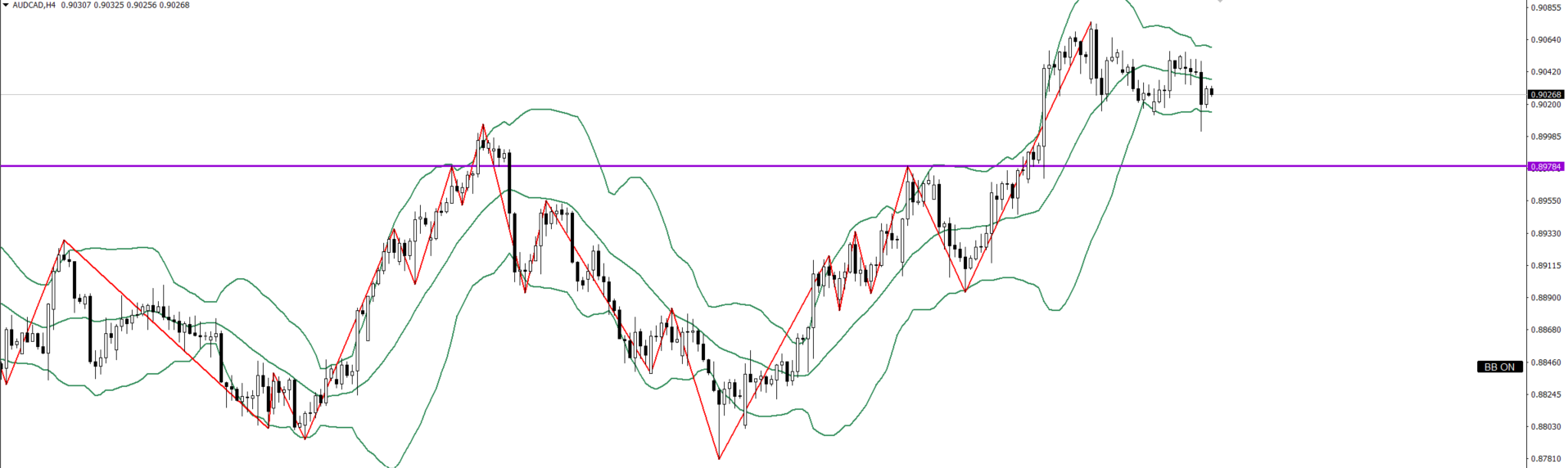Click the AUDCAD,H4 symbol label
This screenshot has height=468, width=1568.
point(34,6)
